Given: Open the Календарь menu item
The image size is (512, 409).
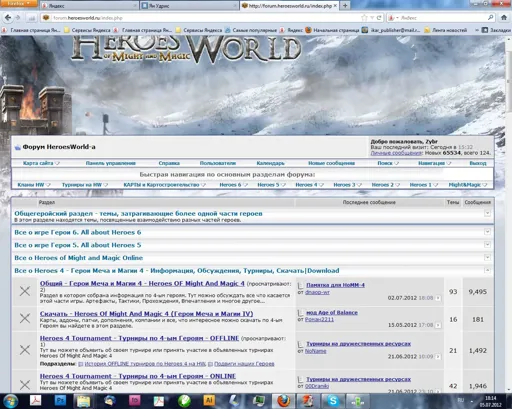Looking at the screenshot, I should click(270, 163).
